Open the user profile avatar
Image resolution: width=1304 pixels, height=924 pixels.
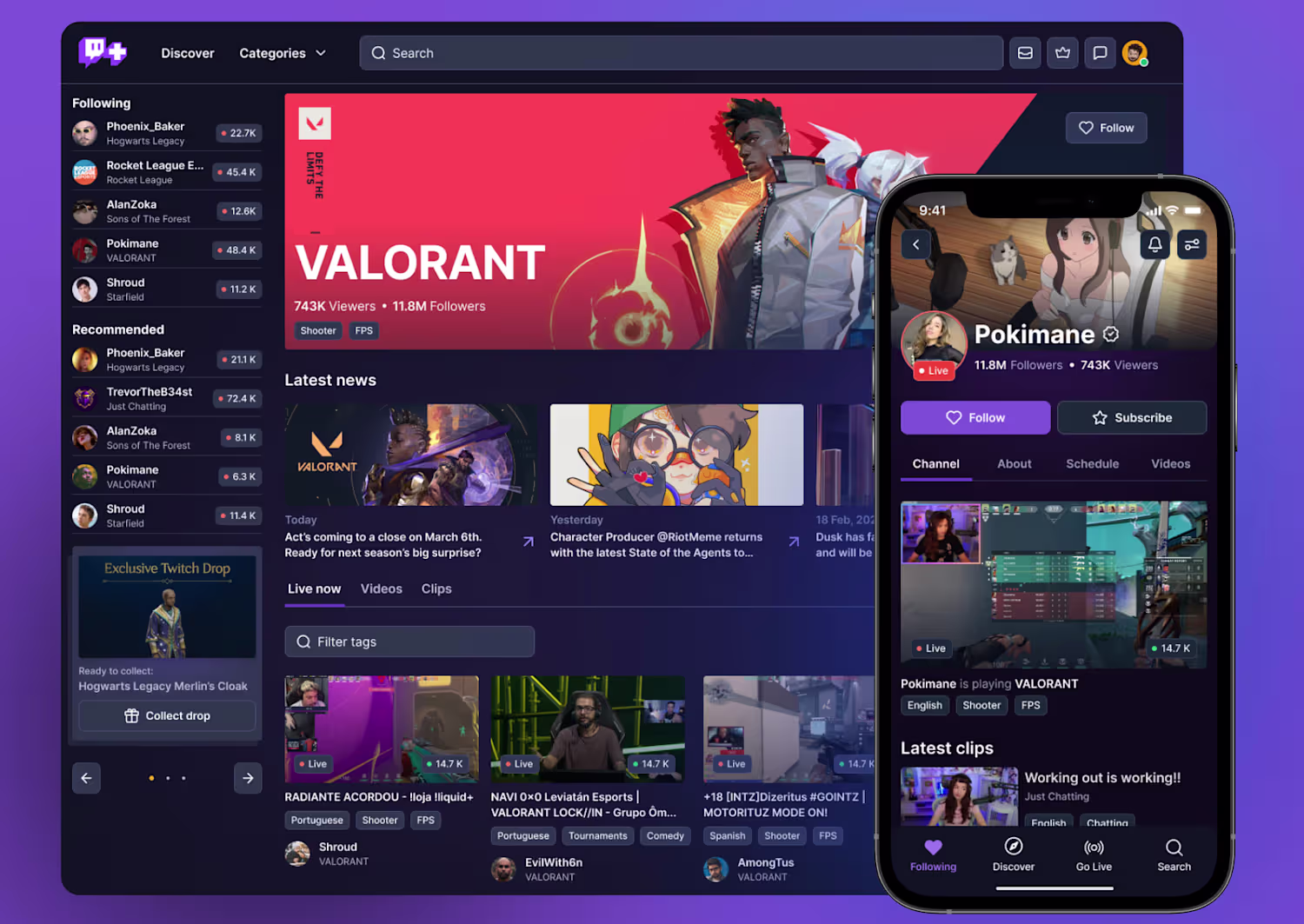click(1134, 53)
